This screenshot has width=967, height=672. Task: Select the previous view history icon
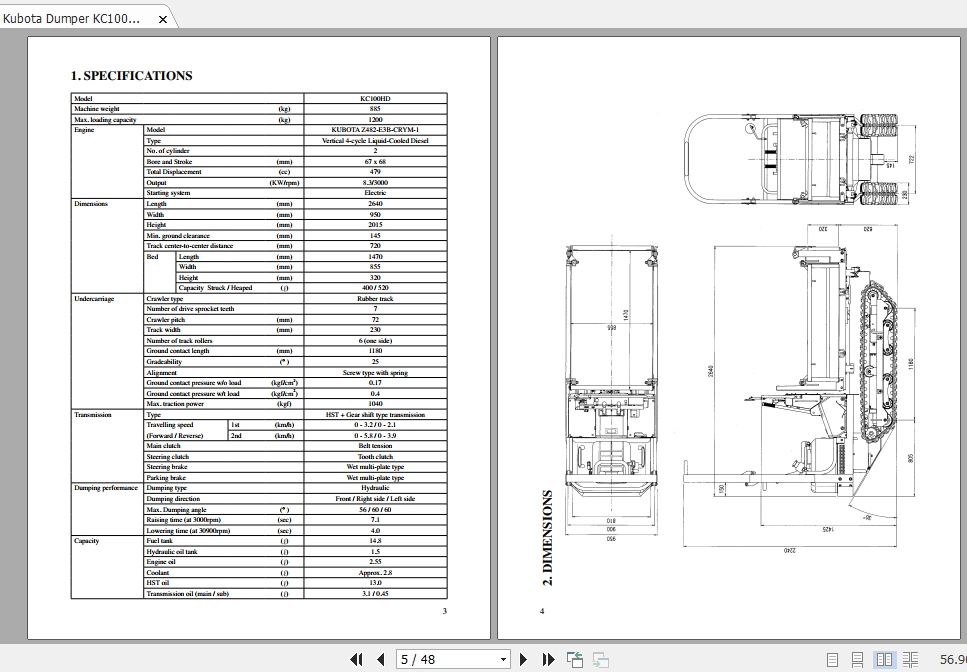[x=575, y=660]
